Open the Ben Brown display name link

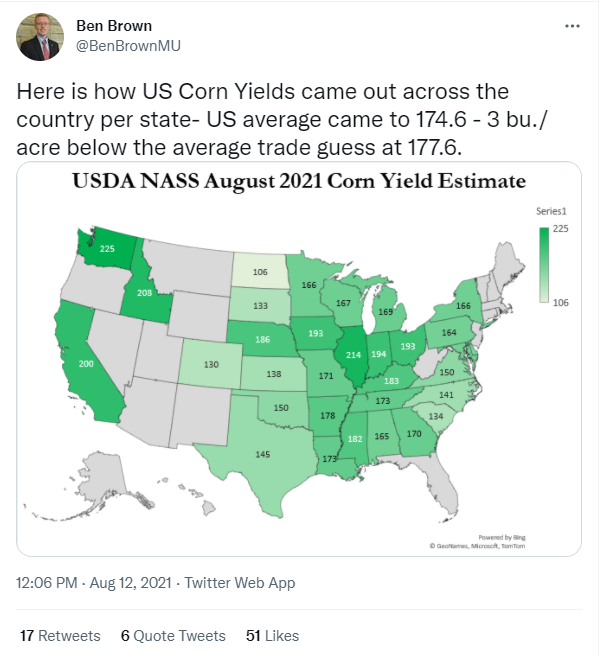click(114, 26)
